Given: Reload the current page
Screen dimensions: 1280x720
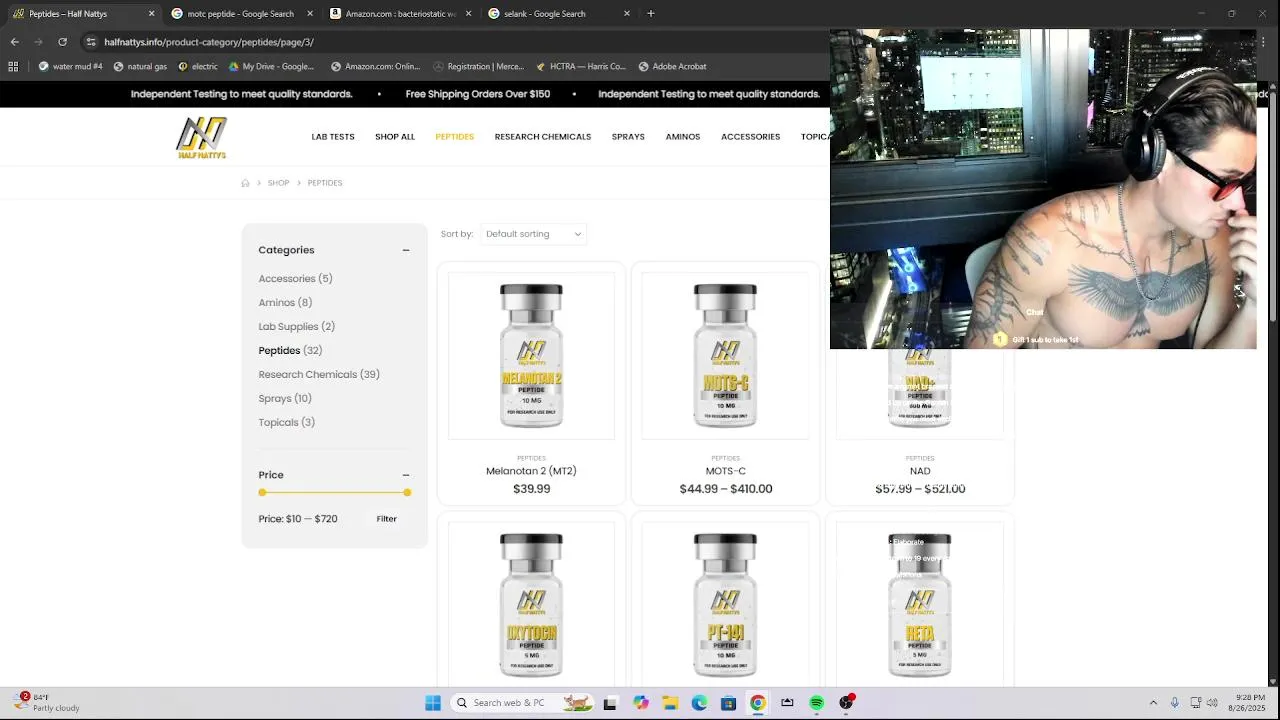Looking at the screenshot, I should [62, 42].
